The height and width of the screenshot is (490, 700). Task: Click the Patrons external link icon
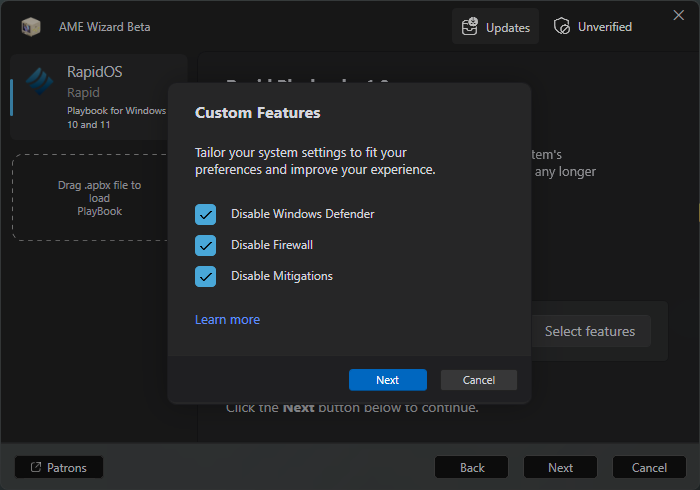(36, 467)
